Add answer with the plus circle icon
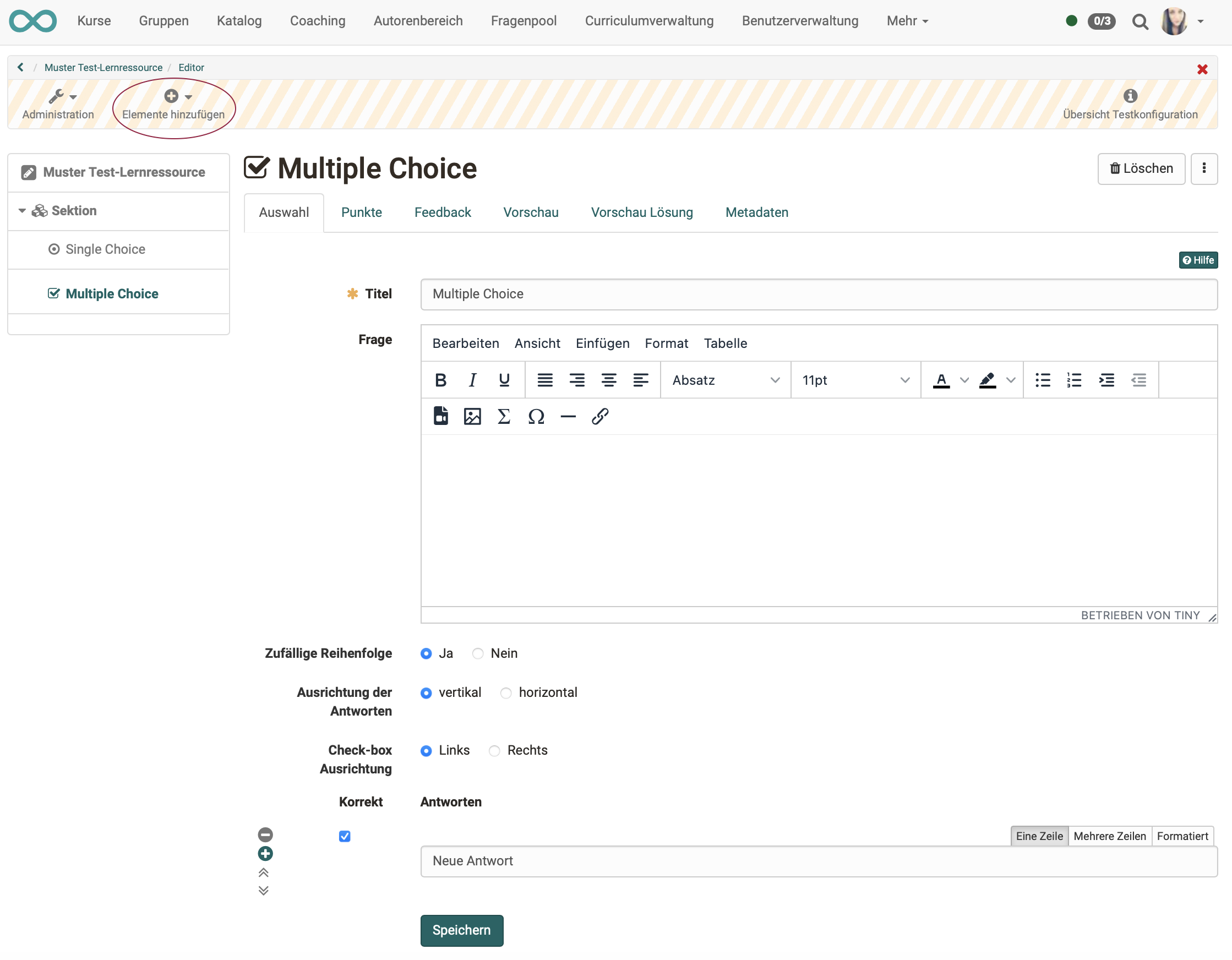This screenshot has height=960, width=1232. point(265,853)
